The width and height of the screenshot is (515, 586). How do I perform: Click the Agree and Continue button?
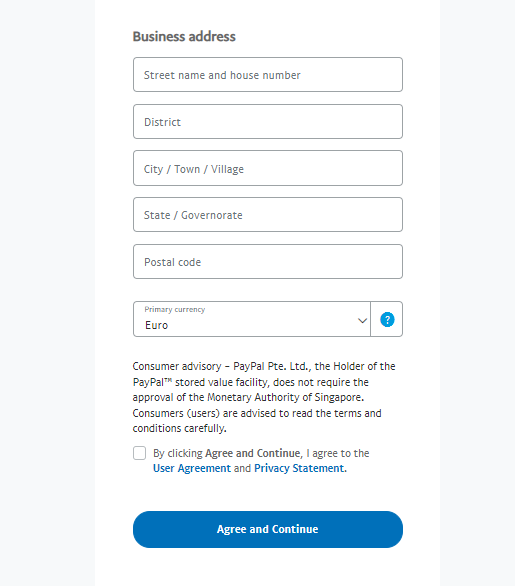[268, 529]
